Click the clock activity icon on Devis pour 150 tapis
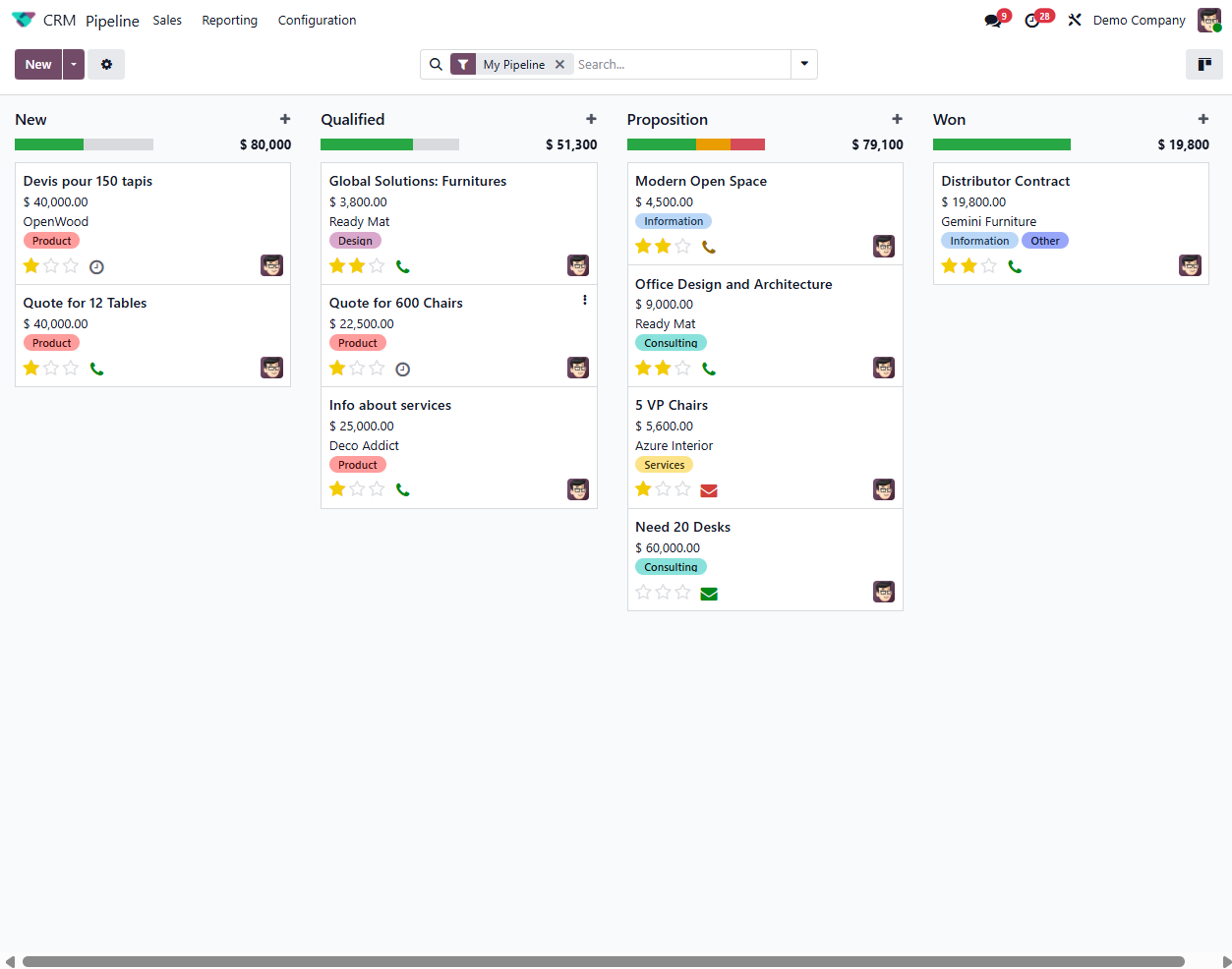Screen dimensions: 1232x969 pyautogui.click(x=96, y=267)
